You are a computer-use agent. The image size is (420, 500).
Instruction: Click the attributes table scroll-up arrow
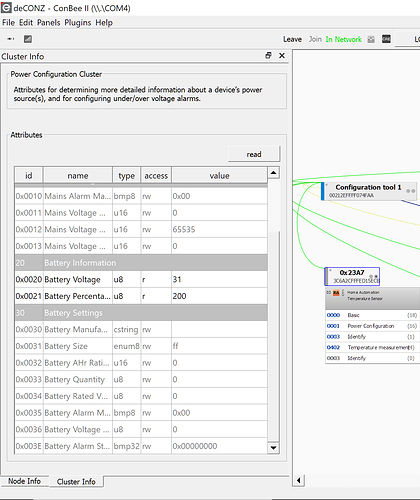click(273, 173)
